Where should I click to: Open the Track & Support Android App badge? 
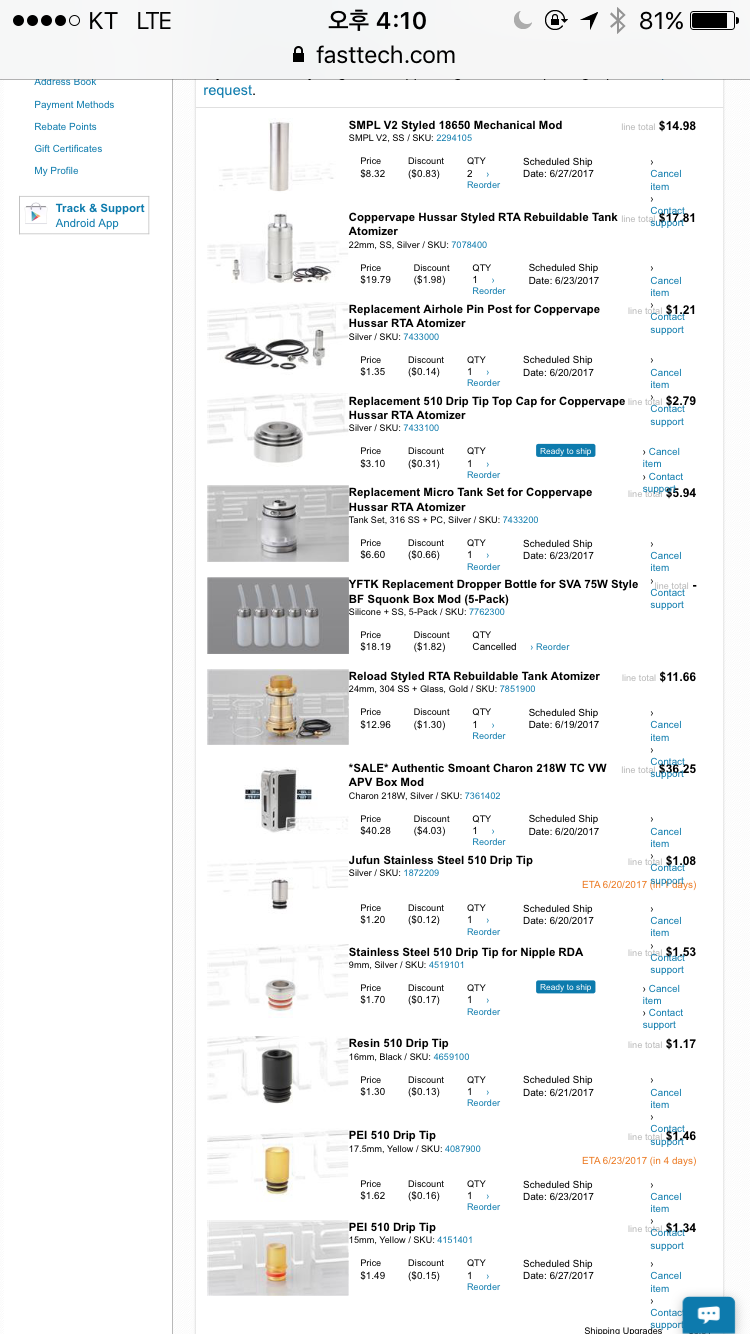84,215
